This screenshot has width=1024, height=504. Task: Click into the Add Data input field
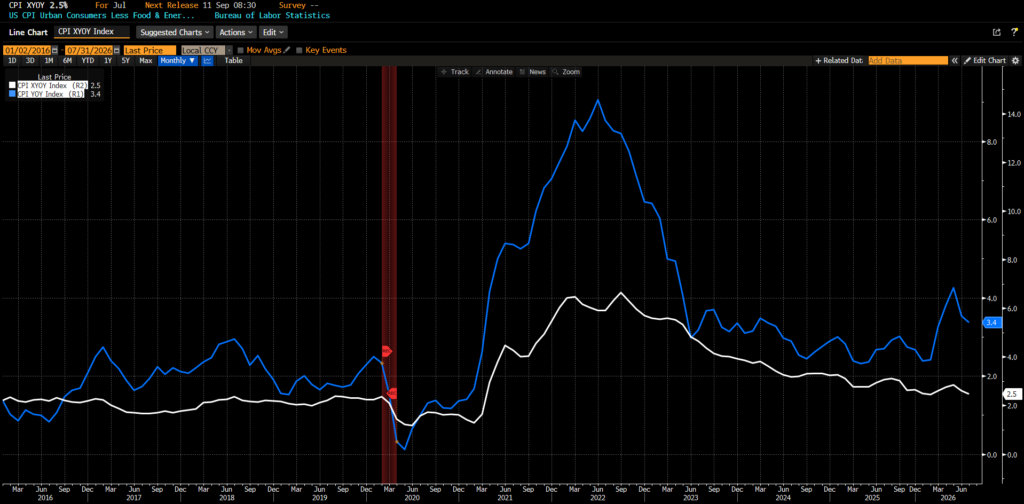[907, 61]
